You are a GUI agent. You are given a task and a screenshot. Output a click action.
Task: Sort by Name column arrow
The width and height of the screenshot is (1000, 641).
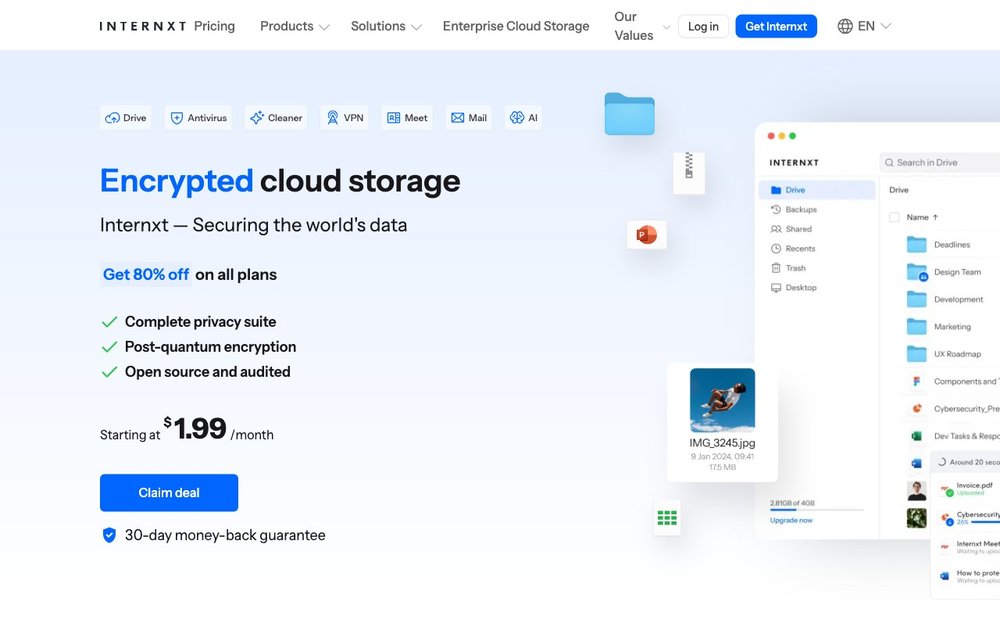(936, 217)
